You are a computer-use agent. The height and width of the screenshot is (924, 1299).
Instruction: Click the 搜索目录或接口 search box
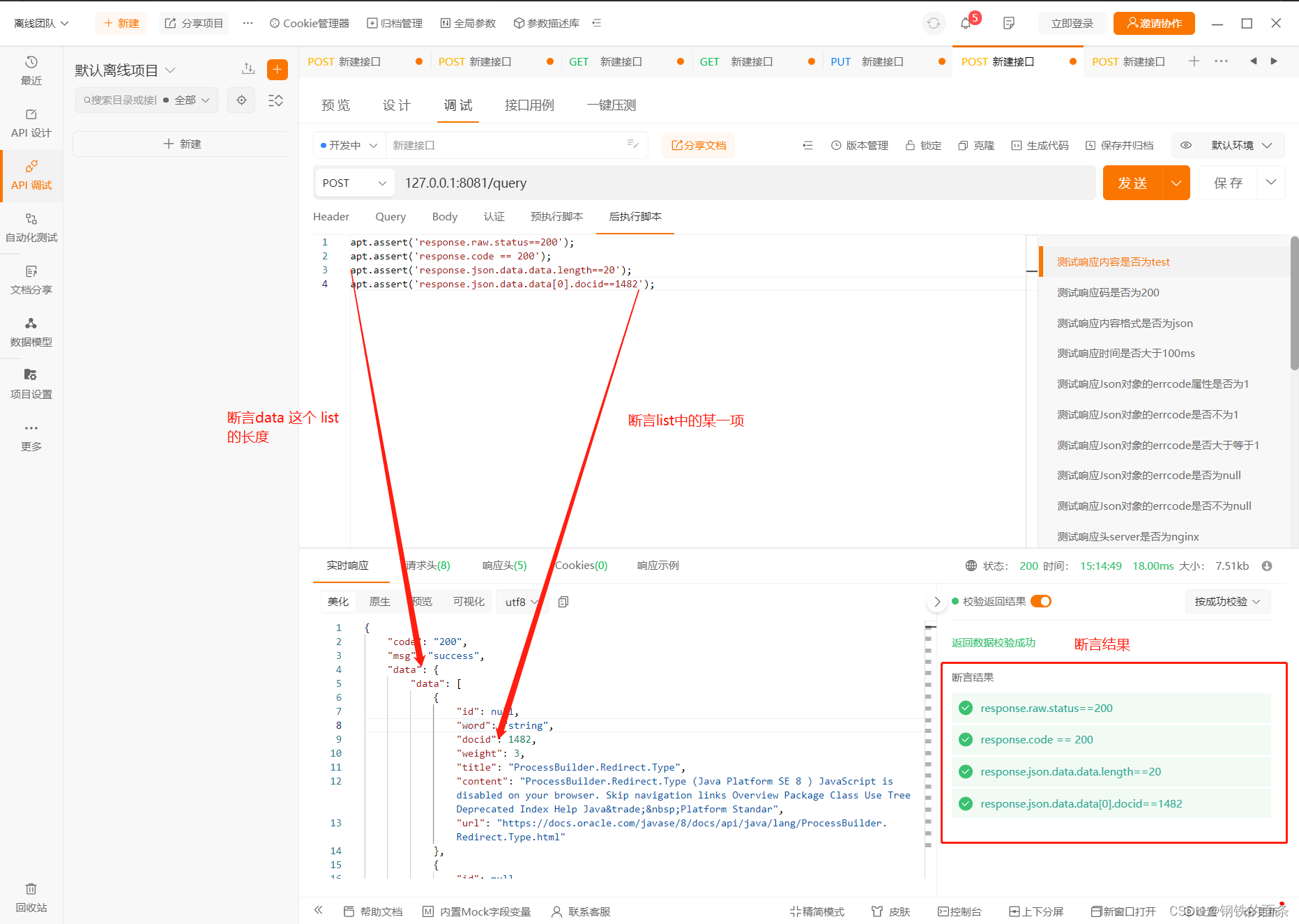pyautogui.click(x=120, y=100)
